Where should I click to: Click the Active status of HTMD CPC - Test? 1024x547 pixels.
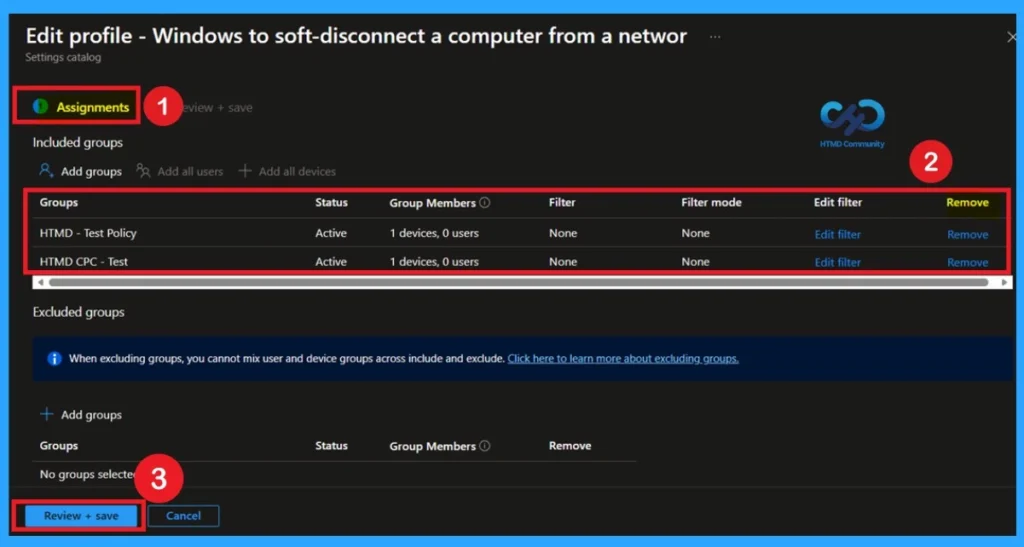331,262
